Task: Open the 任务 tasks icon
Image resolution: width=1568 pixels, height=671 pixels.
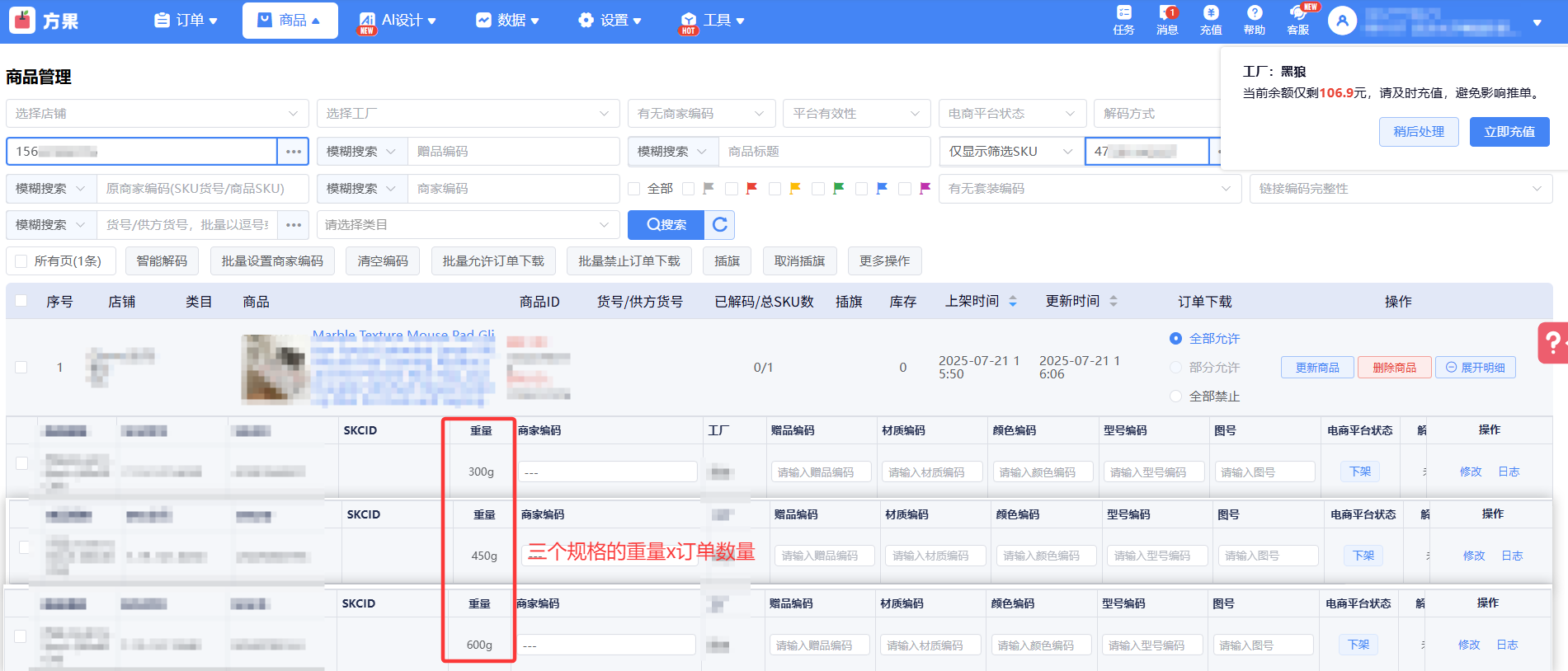Action: click(1123, 20)
